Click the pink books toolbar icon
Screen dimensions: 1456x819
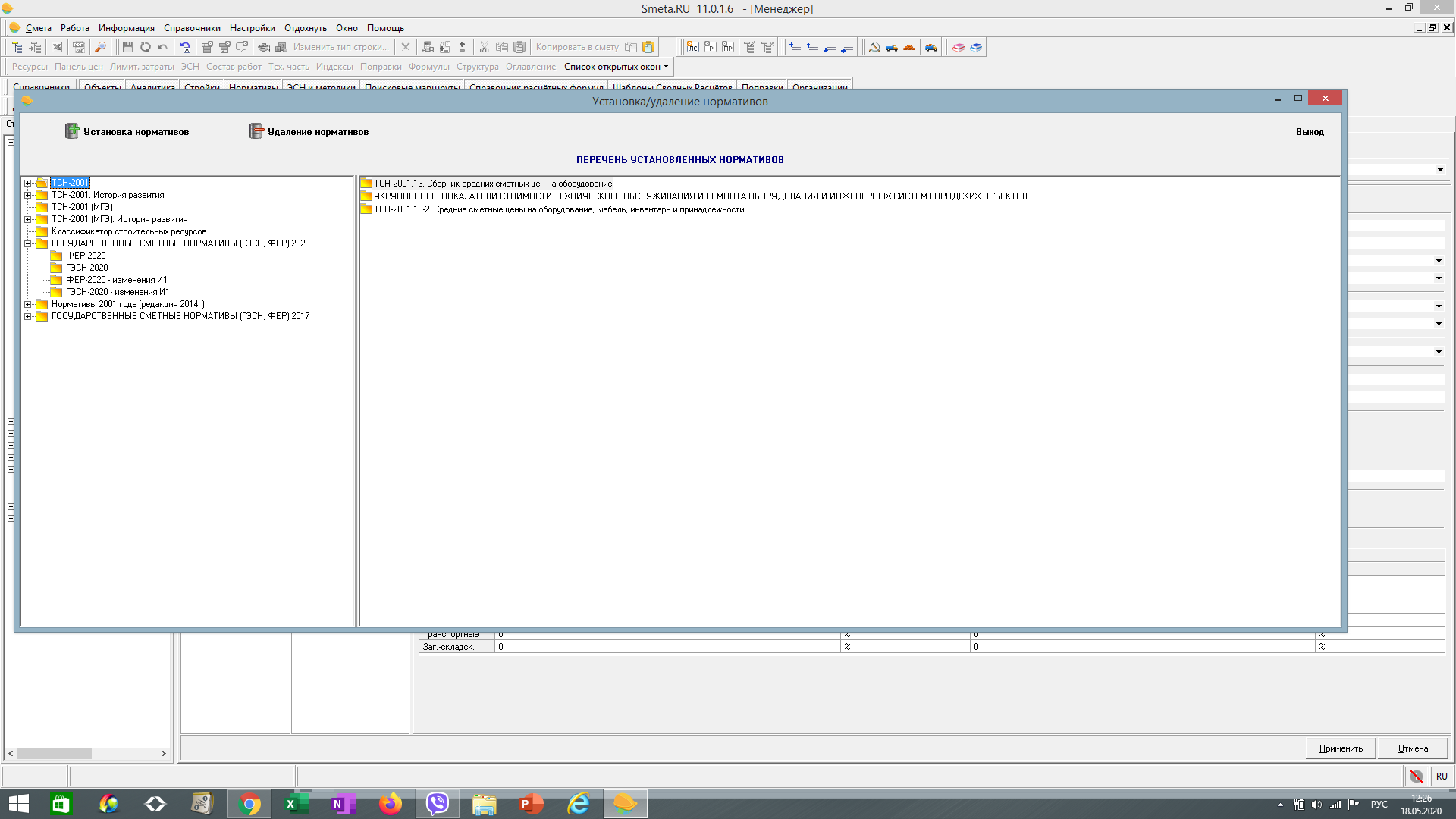959,47
